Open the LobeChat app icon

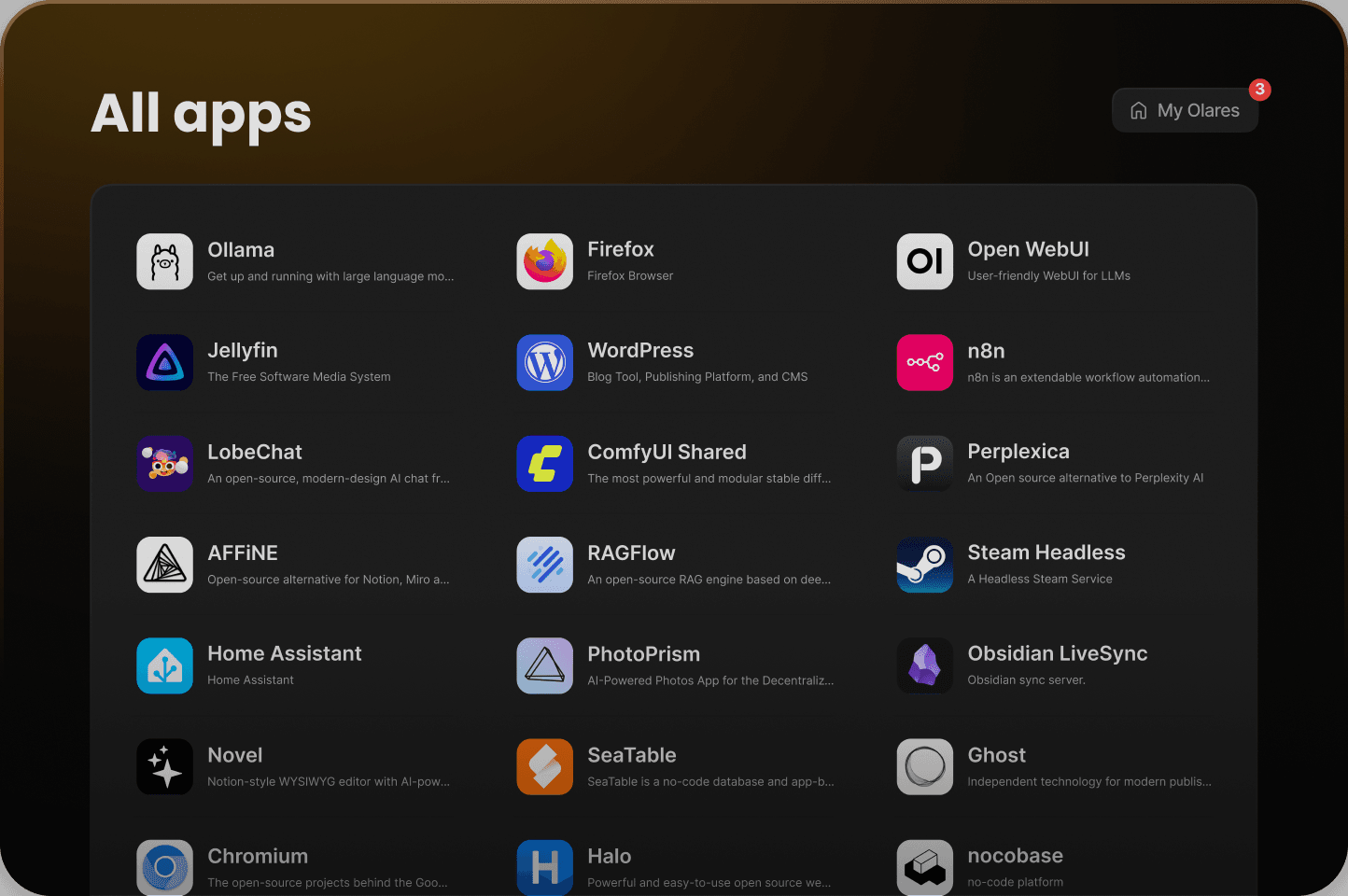click(x=164, y=464)
